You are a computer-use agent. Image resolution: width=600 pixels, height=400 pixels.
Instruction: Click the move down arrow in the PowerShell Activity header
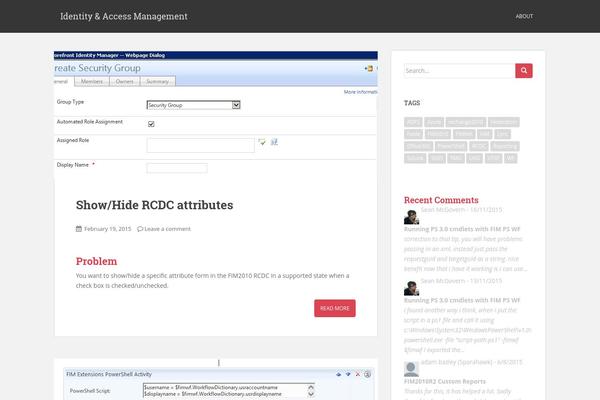(x=348, y=374)
